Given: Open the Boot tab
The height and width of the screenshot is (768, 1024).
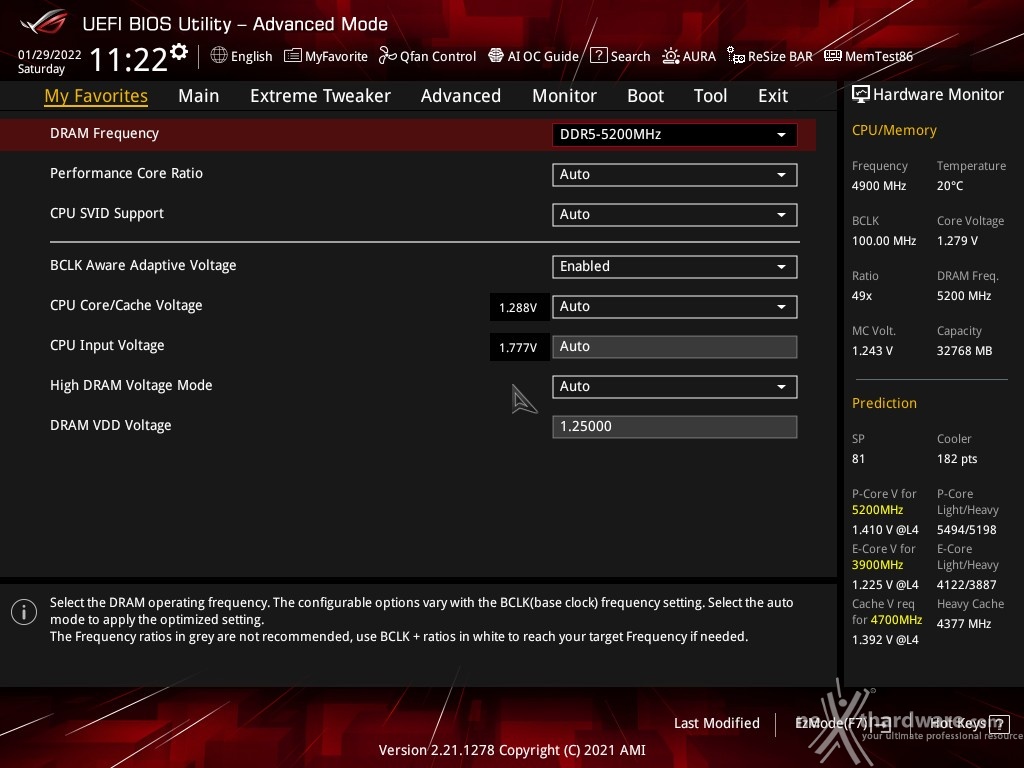Looking at the screenshot, I should [x=645, y=96].
